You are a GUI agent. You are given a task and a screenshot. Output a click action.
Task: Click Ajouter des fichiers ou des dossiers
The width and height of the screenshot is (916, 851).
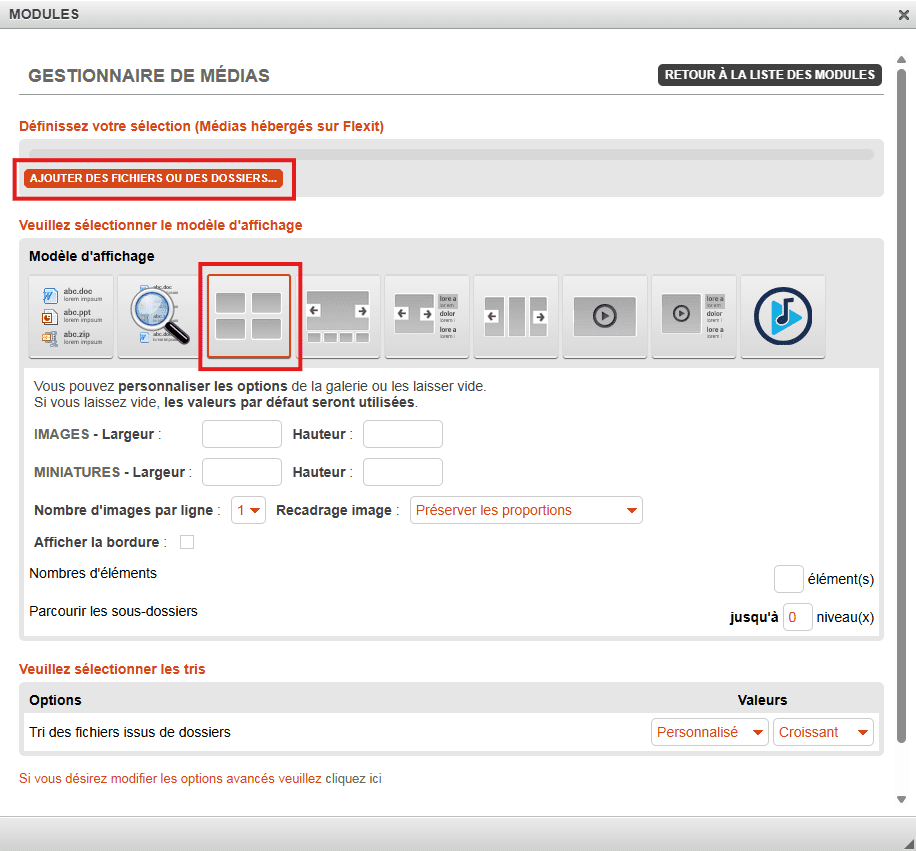[x=153, y=178]
